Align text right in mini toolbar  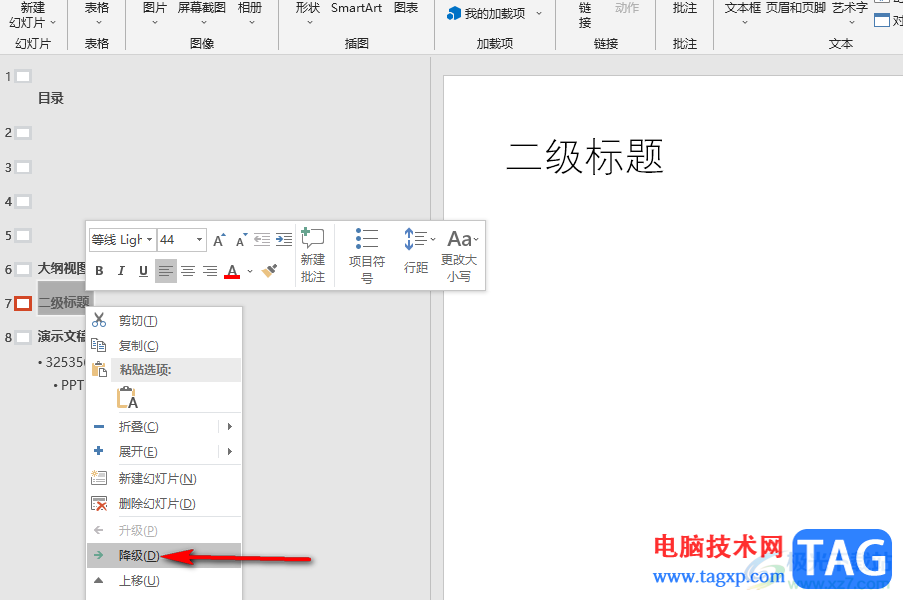210,271
